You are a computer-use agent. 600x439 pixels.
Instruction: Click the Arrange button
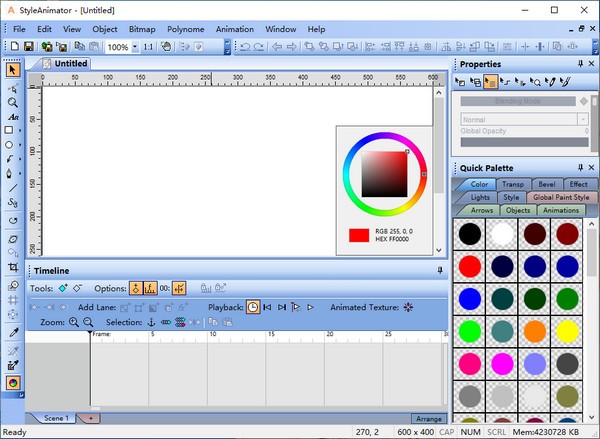(x=429, y=419)
